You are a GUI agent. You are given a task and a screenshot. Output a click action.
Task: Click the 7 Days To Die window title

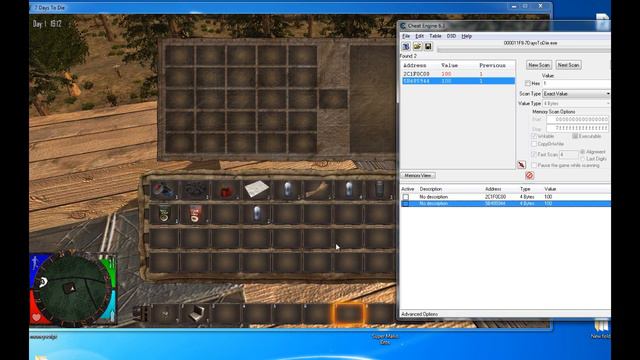click(50, 7)
